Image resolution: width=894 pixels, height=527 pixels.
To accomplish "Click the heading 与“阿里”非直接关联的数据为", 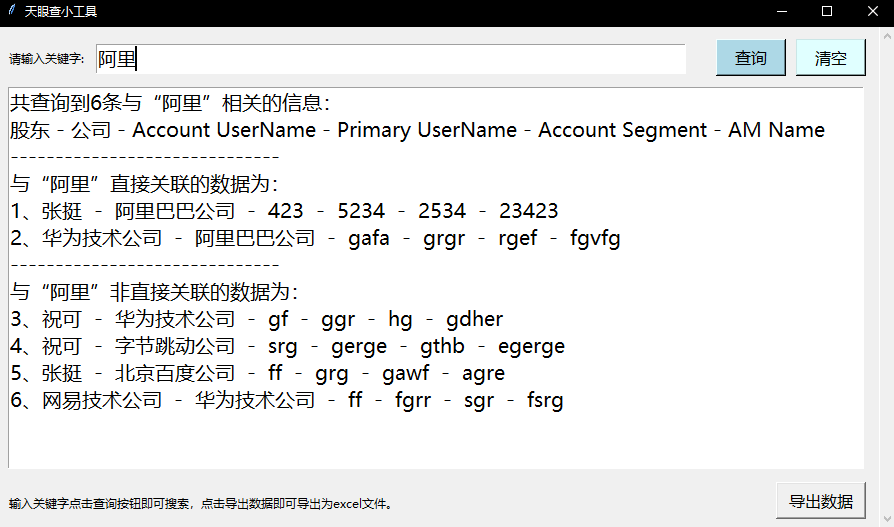I will point(154,292).
